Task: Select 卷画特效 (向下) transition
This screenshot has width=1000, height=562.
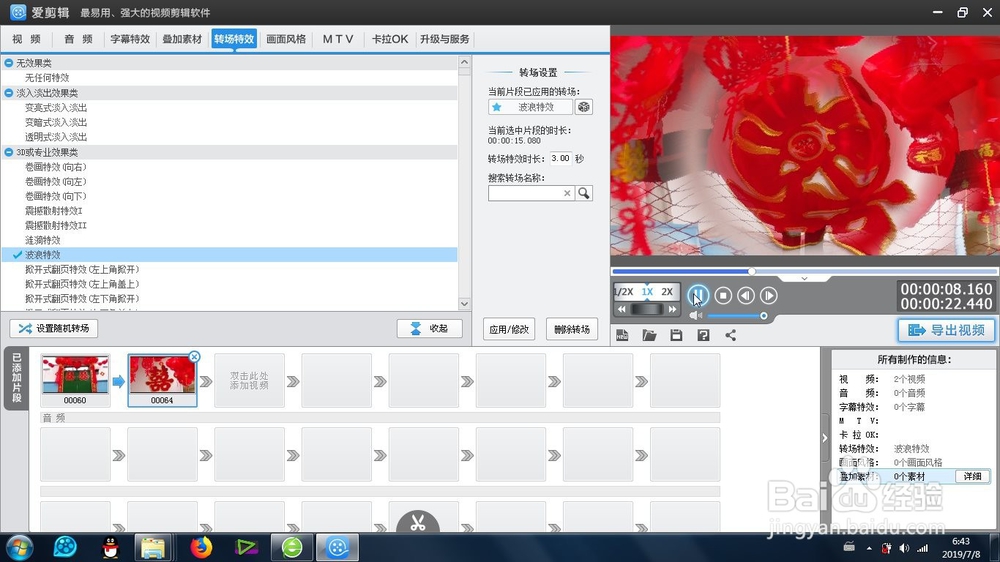Action: [56, 196]
